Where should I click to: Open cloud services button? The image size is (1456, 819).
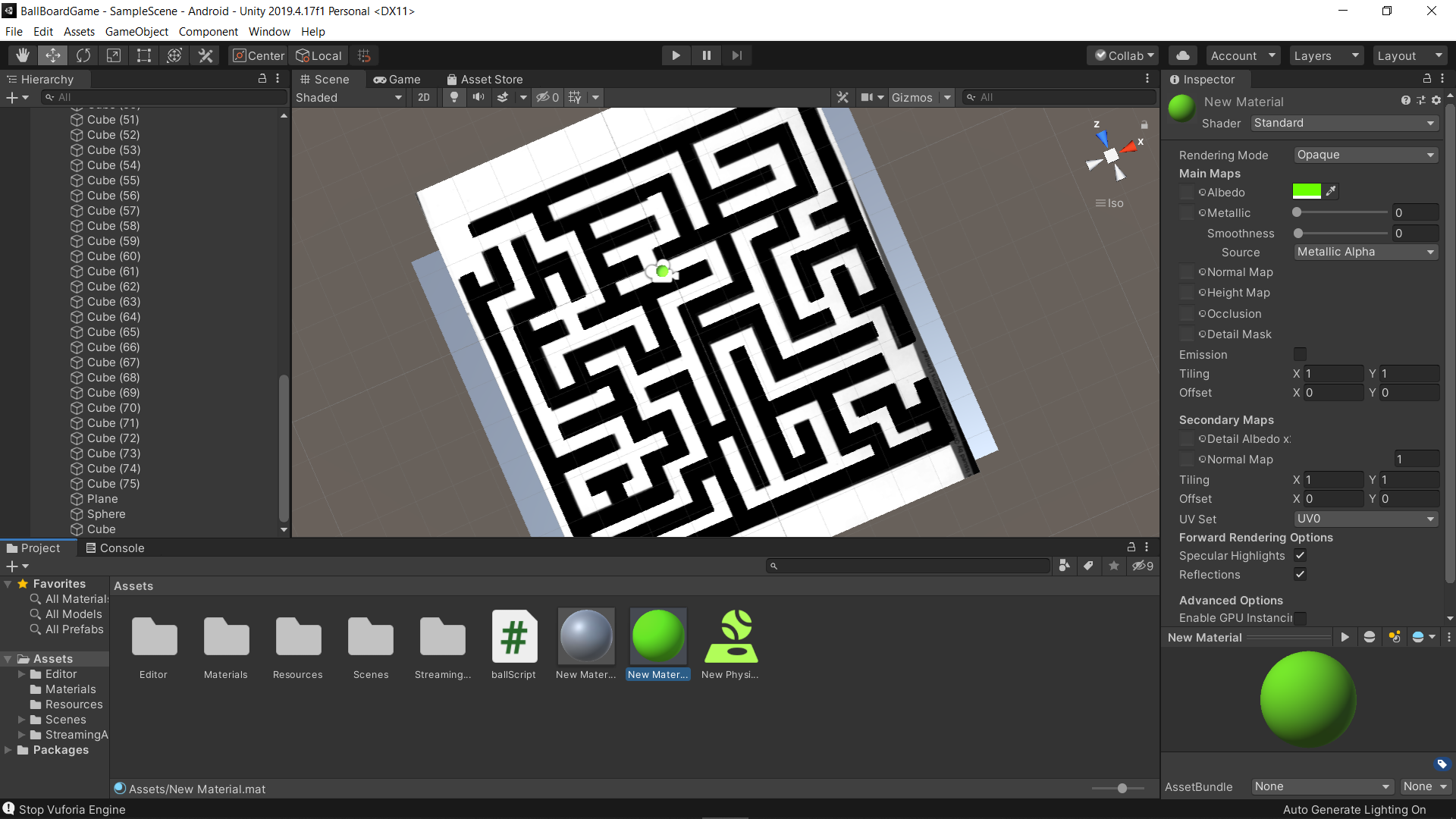click(x=1182, y=55)
